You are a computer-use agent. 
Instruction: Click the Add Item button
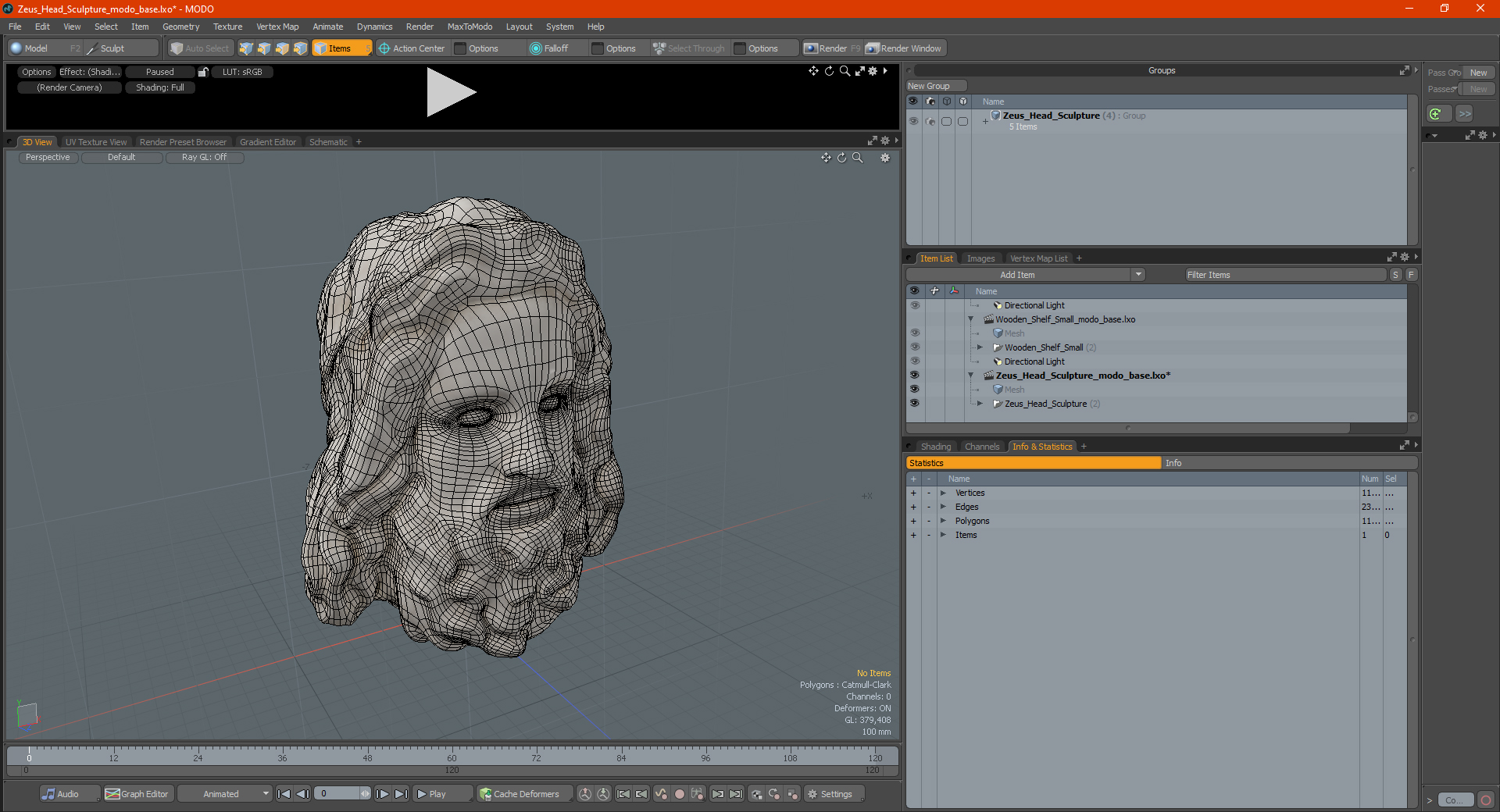[x=1017, y=275]
